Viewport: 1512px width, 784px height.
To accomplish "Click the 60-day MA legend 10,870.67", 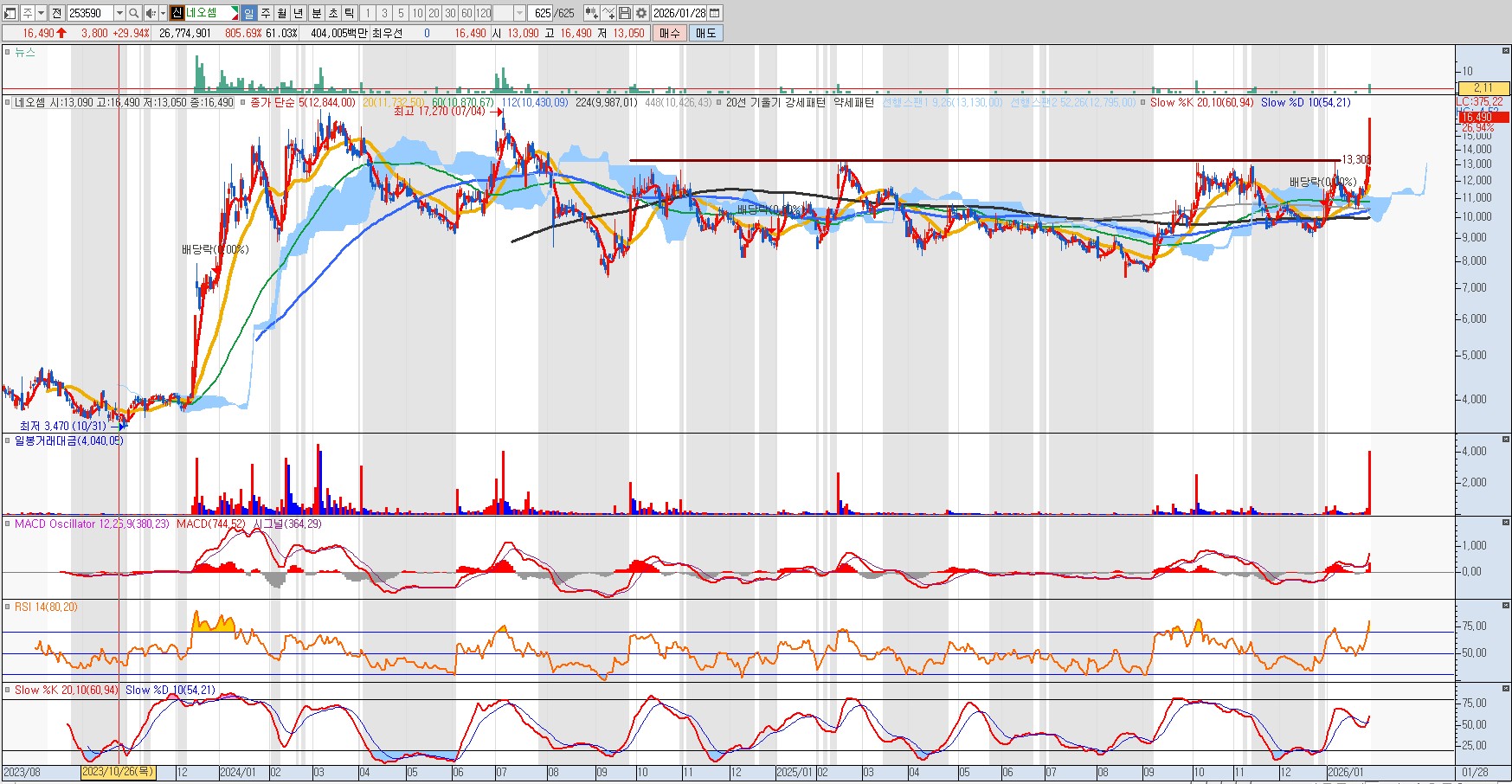I will (463, 102).
